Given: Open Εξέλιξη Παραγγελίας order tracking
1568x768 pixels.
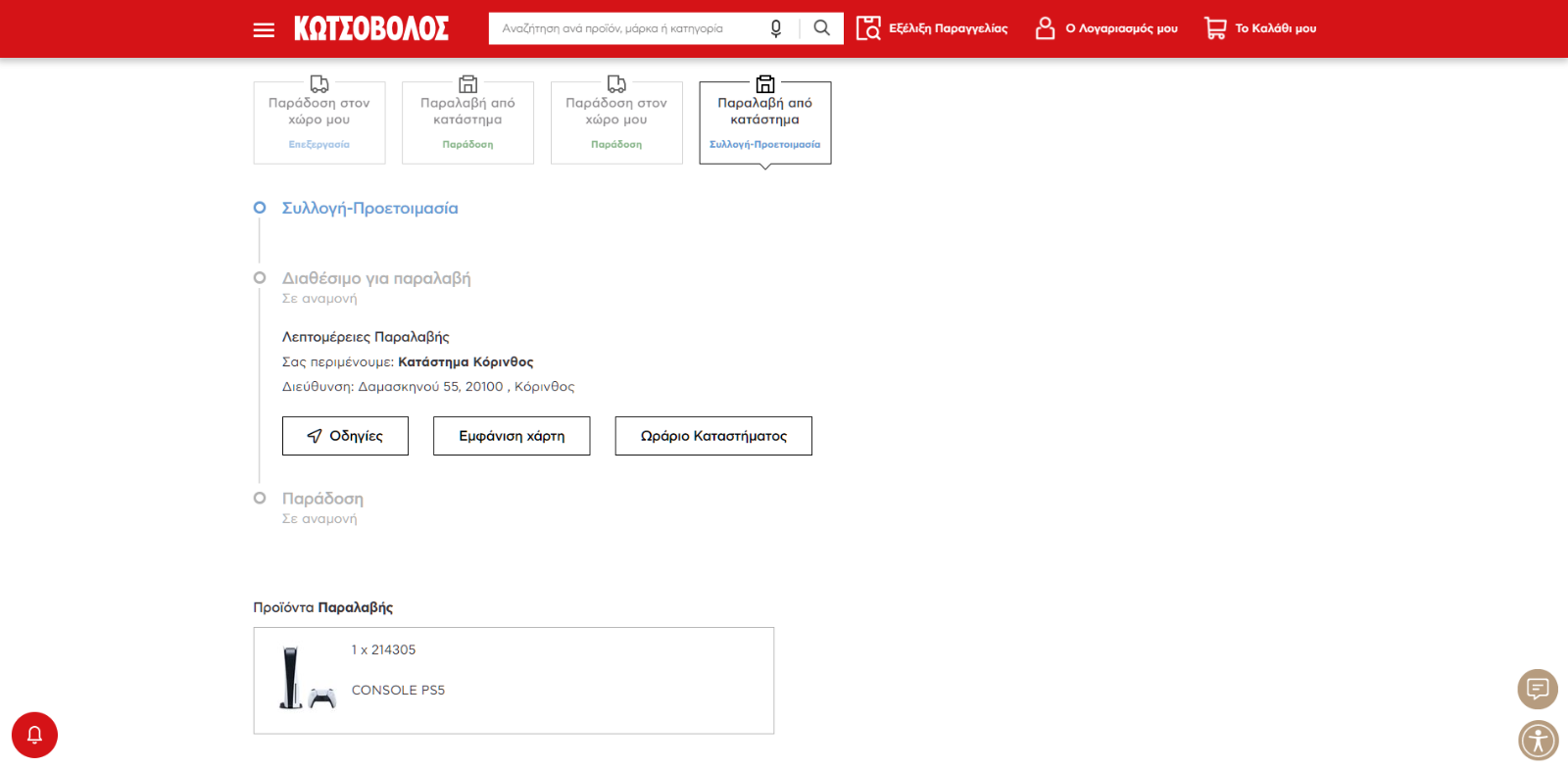Looking at the screenshot, I should 932,28.
